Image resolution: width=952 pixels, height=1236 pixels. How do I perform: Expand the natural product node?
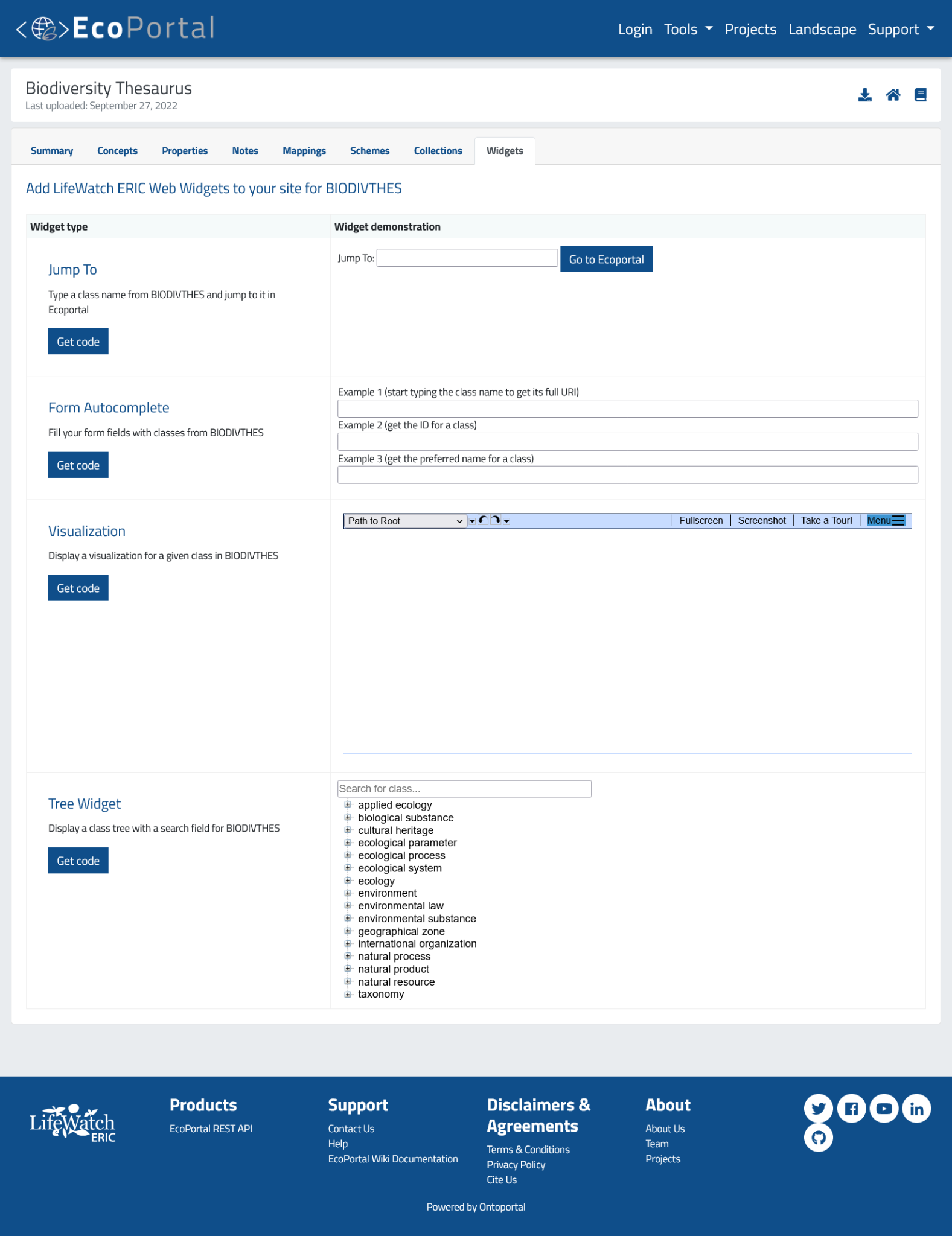tap(348, 969)
